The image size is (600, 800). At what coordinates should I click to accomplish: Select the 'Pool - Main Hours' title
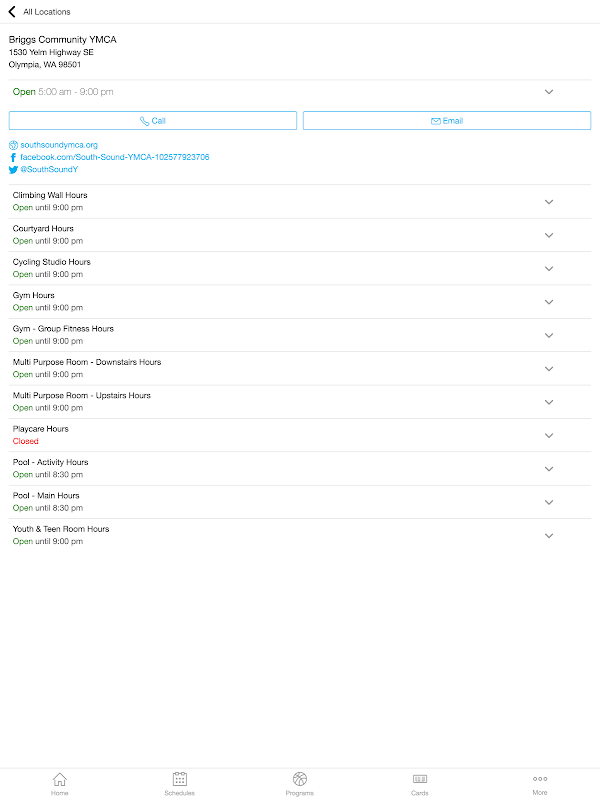tap(46, 496)
